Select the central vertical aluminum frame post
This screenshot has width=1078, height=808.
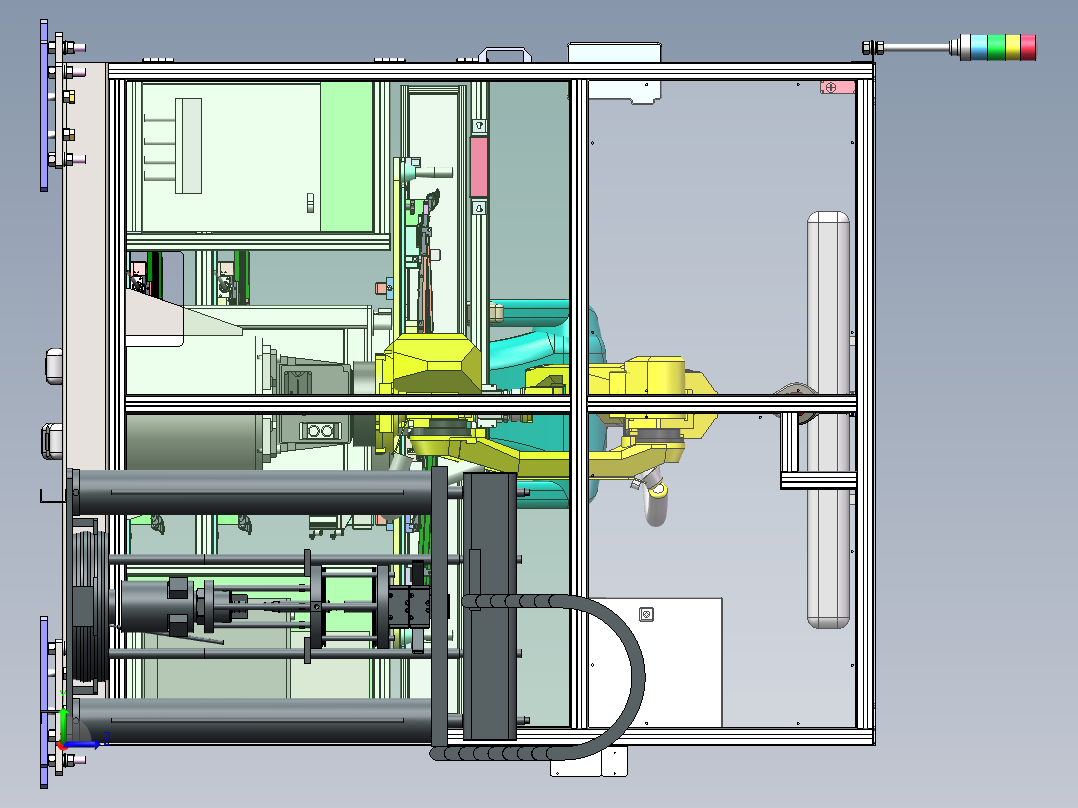coord(579,404)
